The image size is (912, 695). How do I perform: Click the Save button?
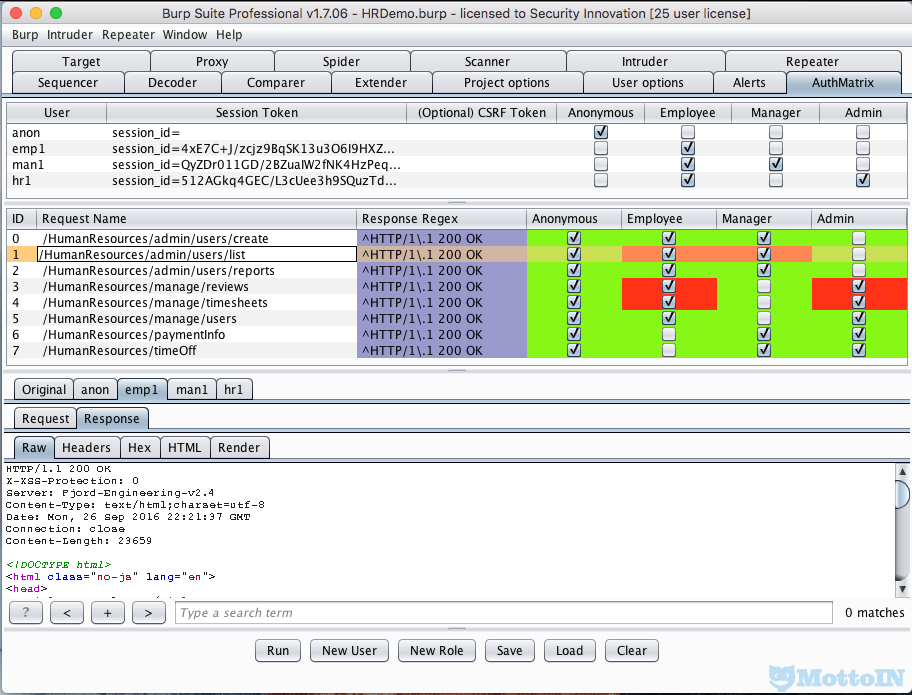(510, 651)
